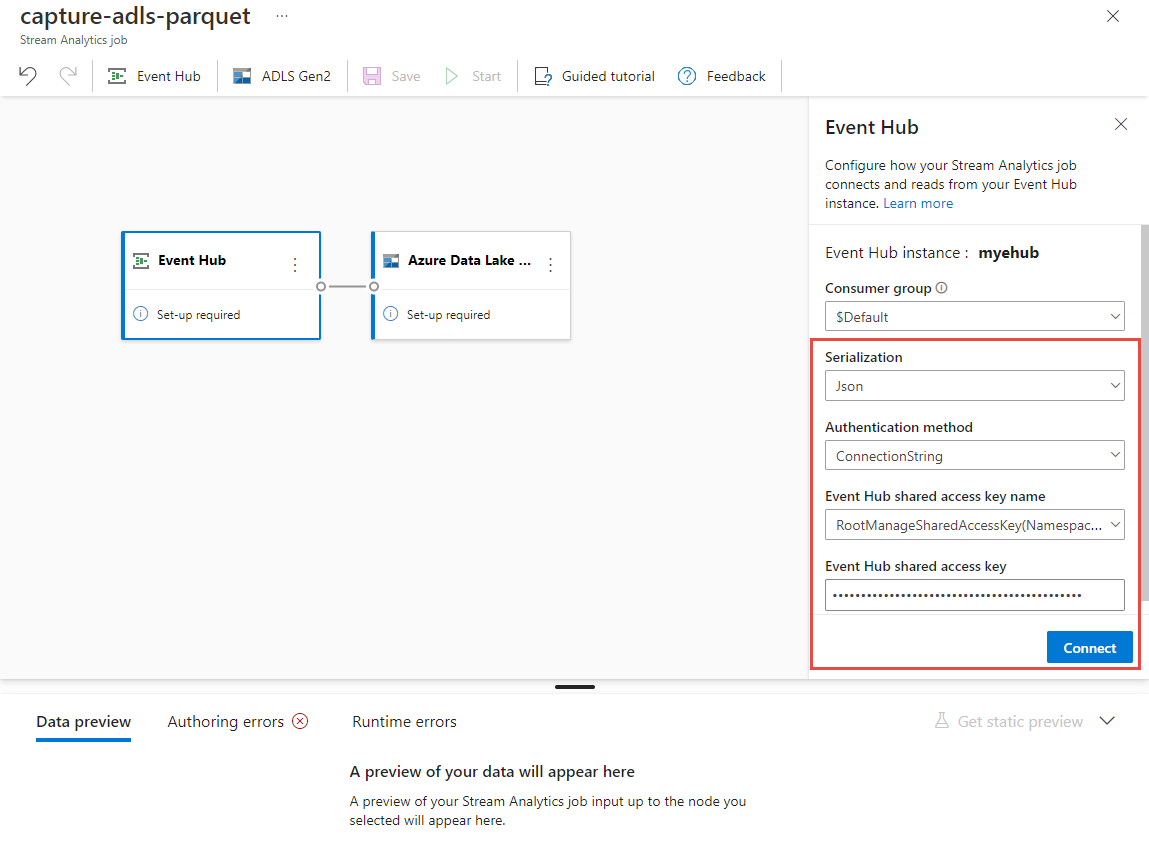The height and width of the screenshot is (843, 1149).
Task: Click the Save toolbar button
Action: point(392,76)
